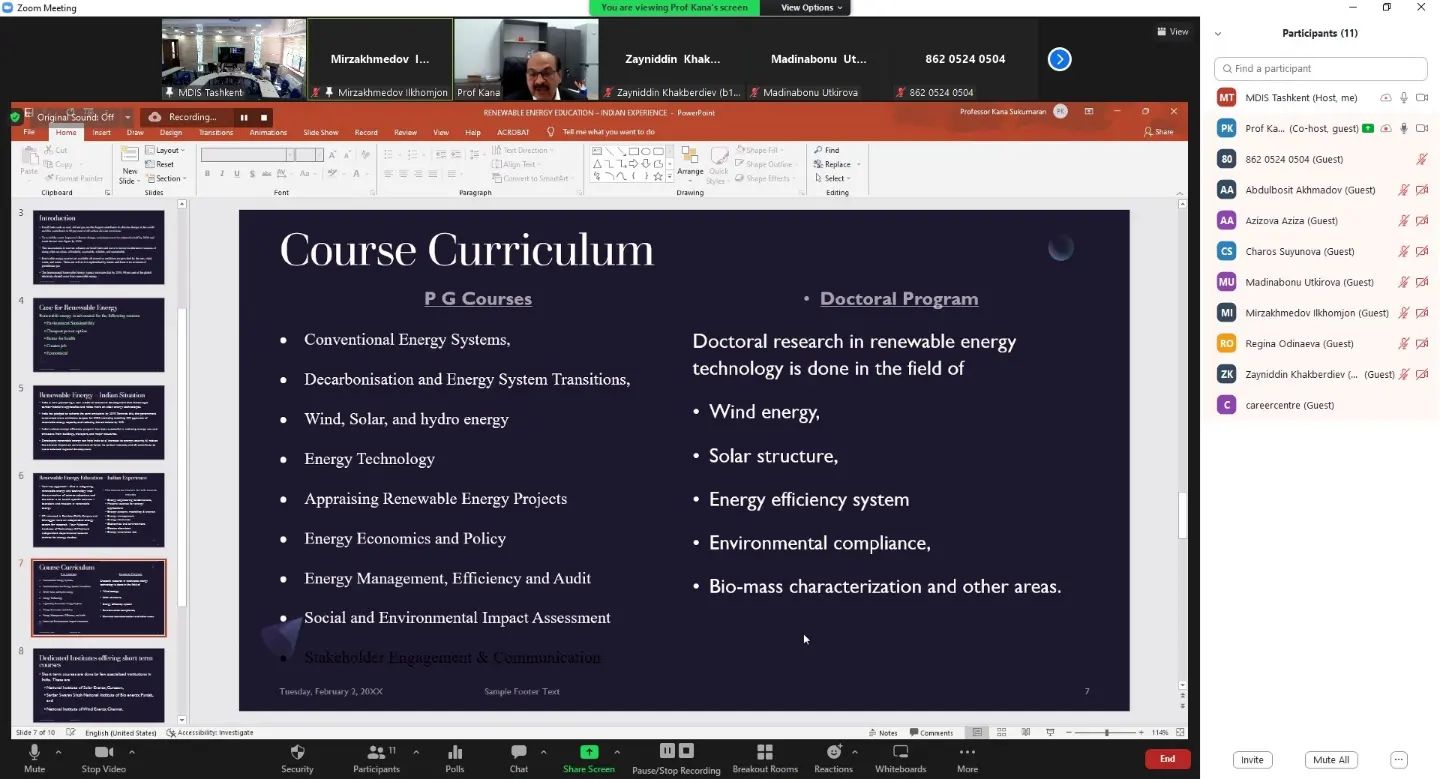Screen dimensions: 1440x779
Task: Click the Invite button
Action: (x=1252, y=760)
